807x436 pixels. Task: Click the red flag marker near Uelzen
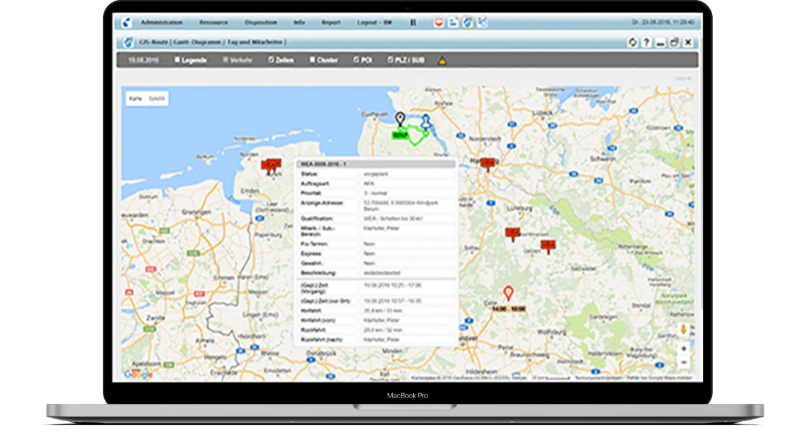pos(548,246)
